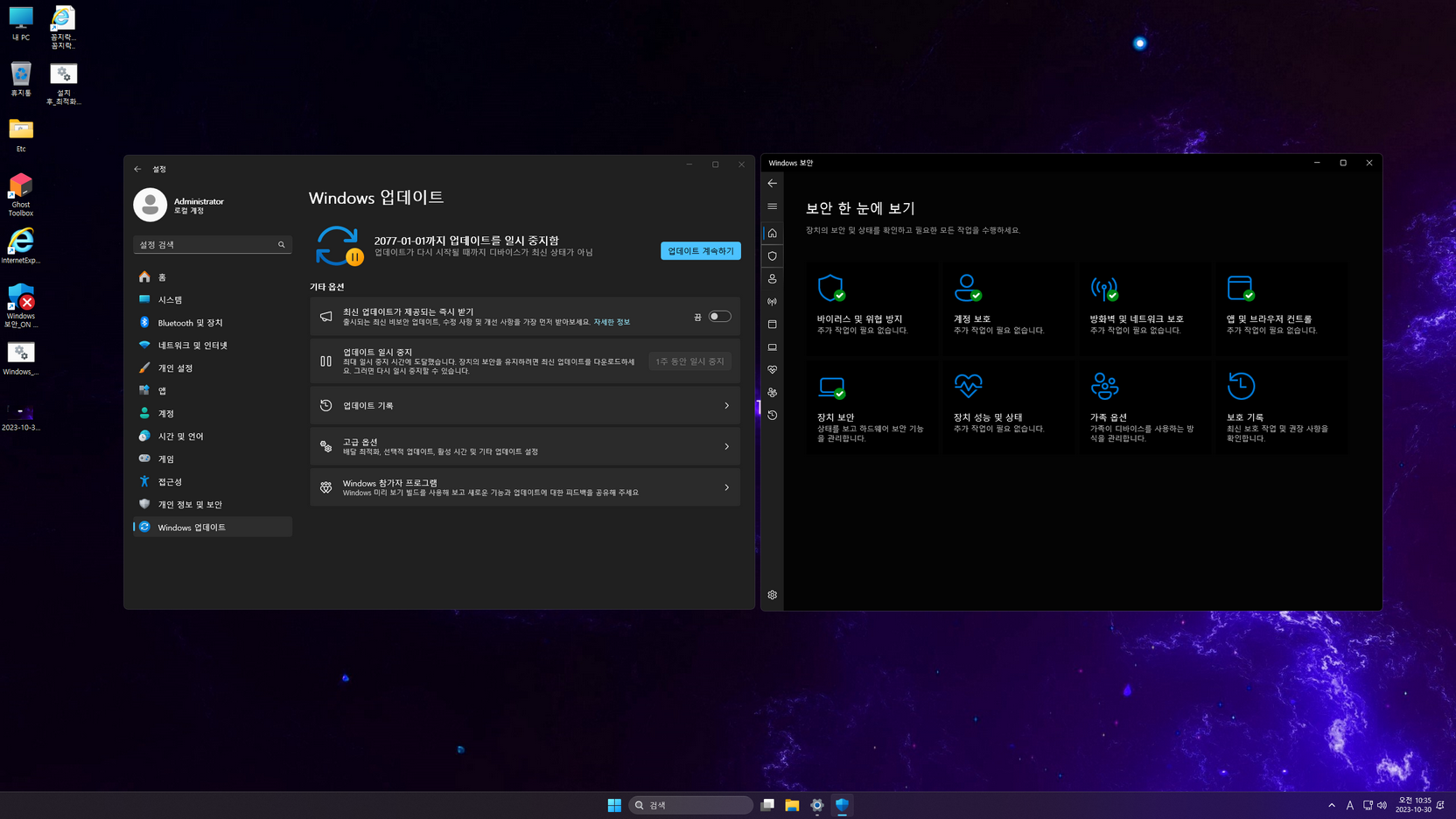Expand Windows Insider Program row (Windows 참가자 프로그램)
This screenshot has height=819, width=1456.
point(525,487)
